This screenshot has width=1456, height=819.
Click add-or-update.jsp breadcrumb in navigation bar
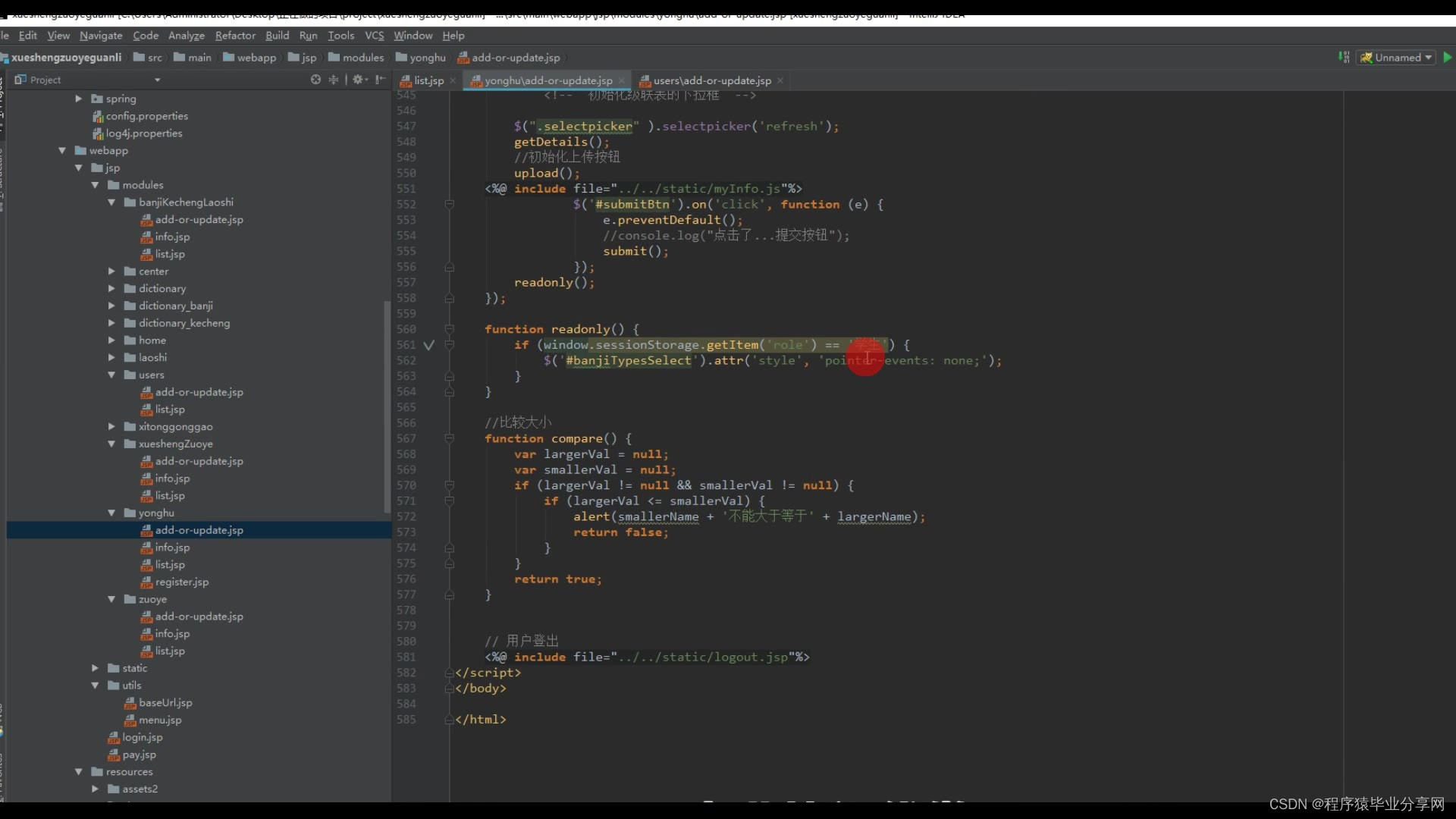click(x=509, y=58)
